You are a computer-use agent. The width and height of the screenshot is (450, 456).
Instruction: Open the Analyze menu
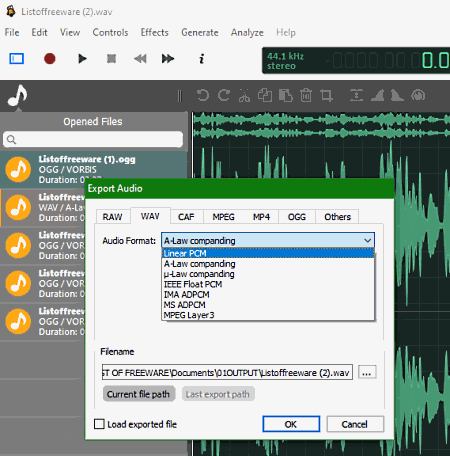coord(247,32)
